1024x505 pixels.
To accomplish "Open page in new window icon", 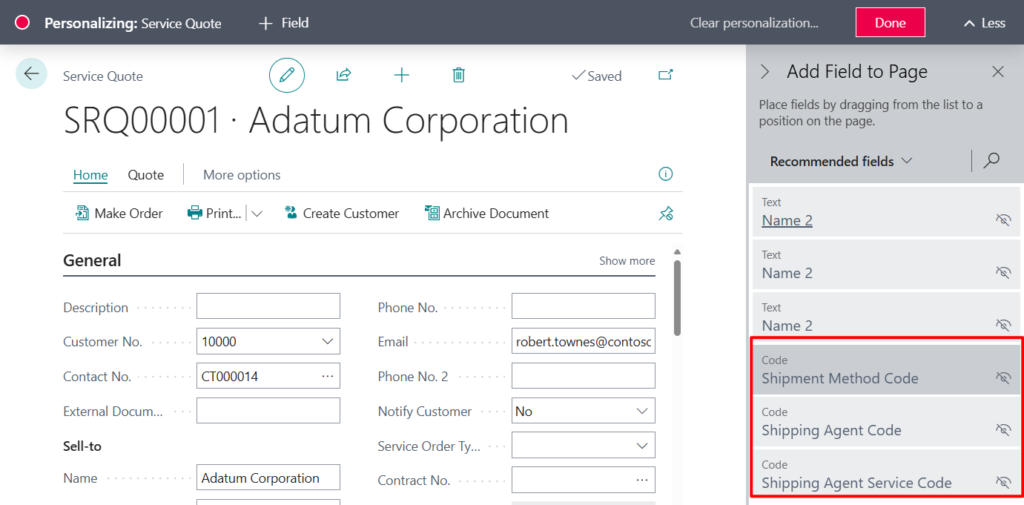I will 666,75.
